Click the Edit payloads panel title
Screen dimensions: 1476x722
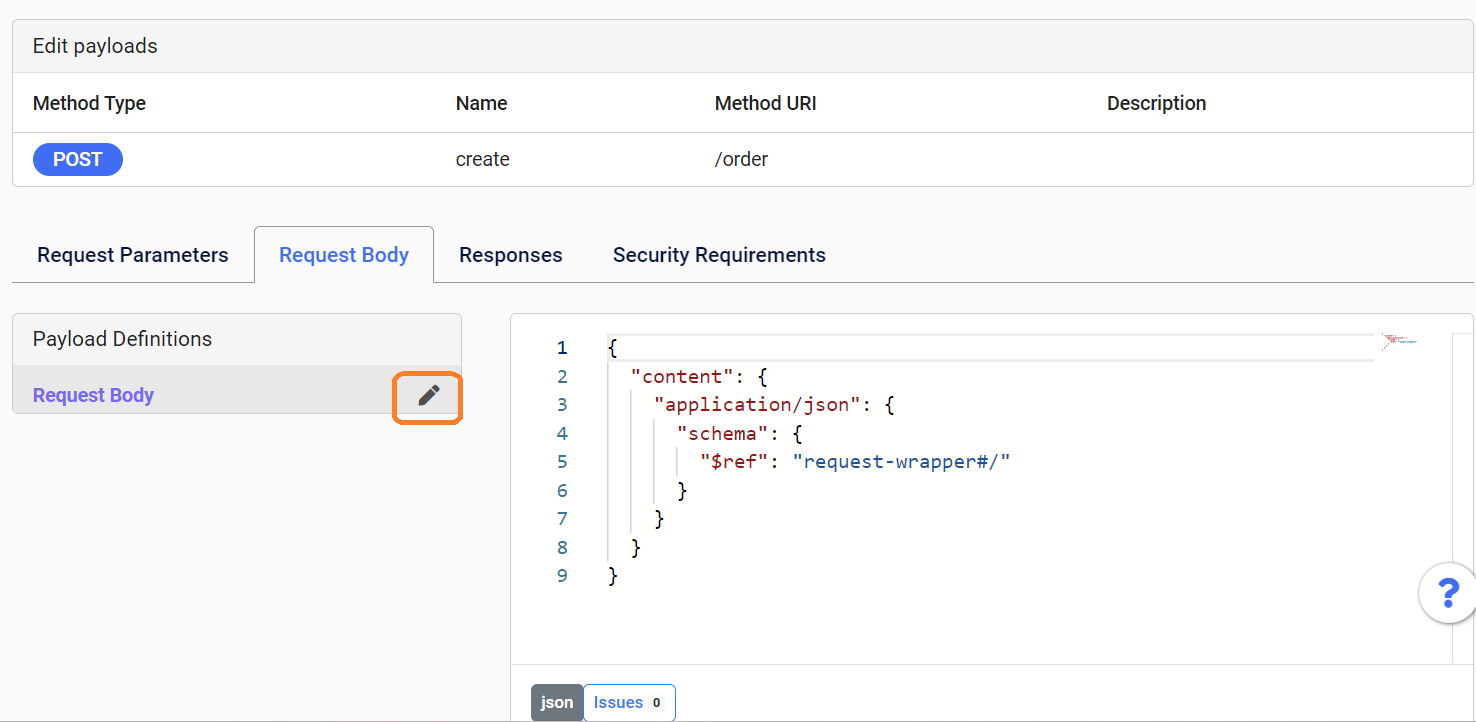click(95, 46)
